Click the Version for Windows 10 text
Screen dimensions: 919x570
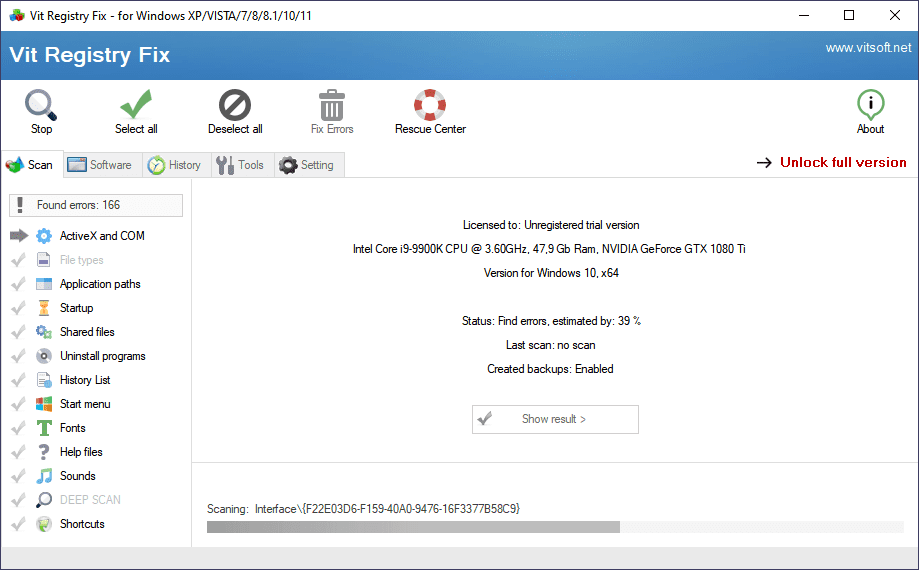point(551,273)
